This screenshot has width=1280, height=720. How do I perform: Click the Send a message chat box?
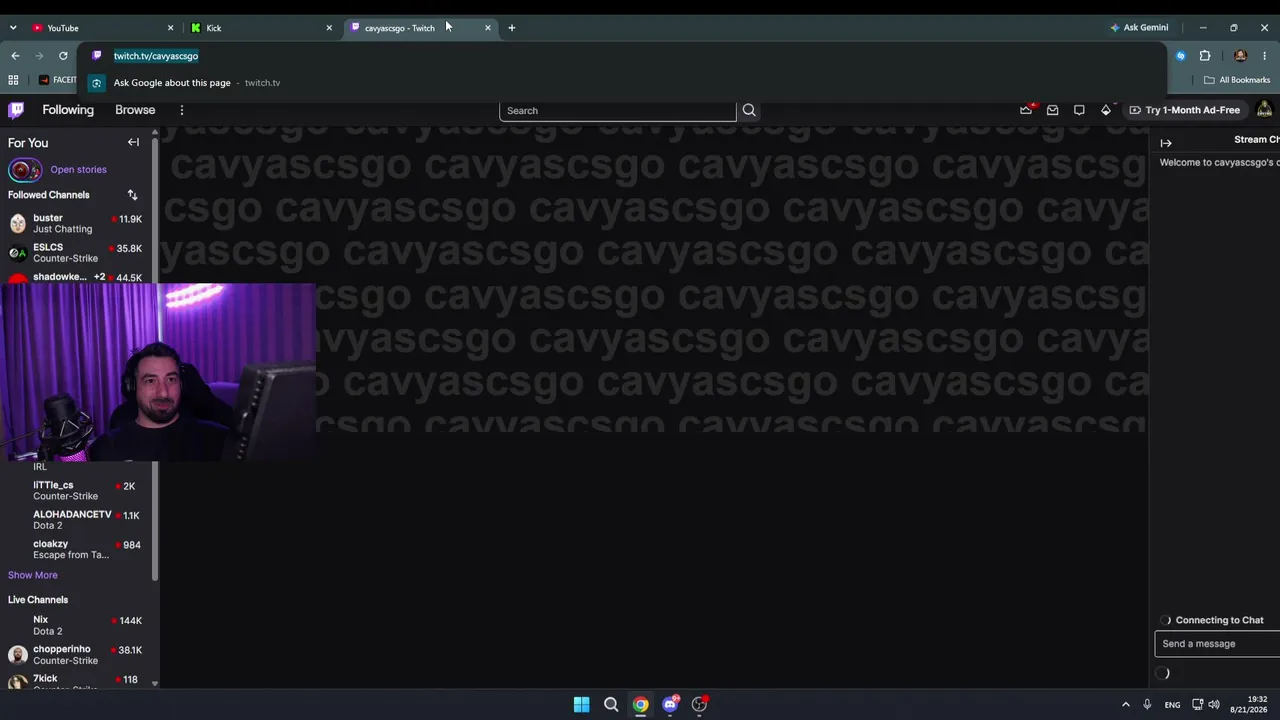point(1217,644)
